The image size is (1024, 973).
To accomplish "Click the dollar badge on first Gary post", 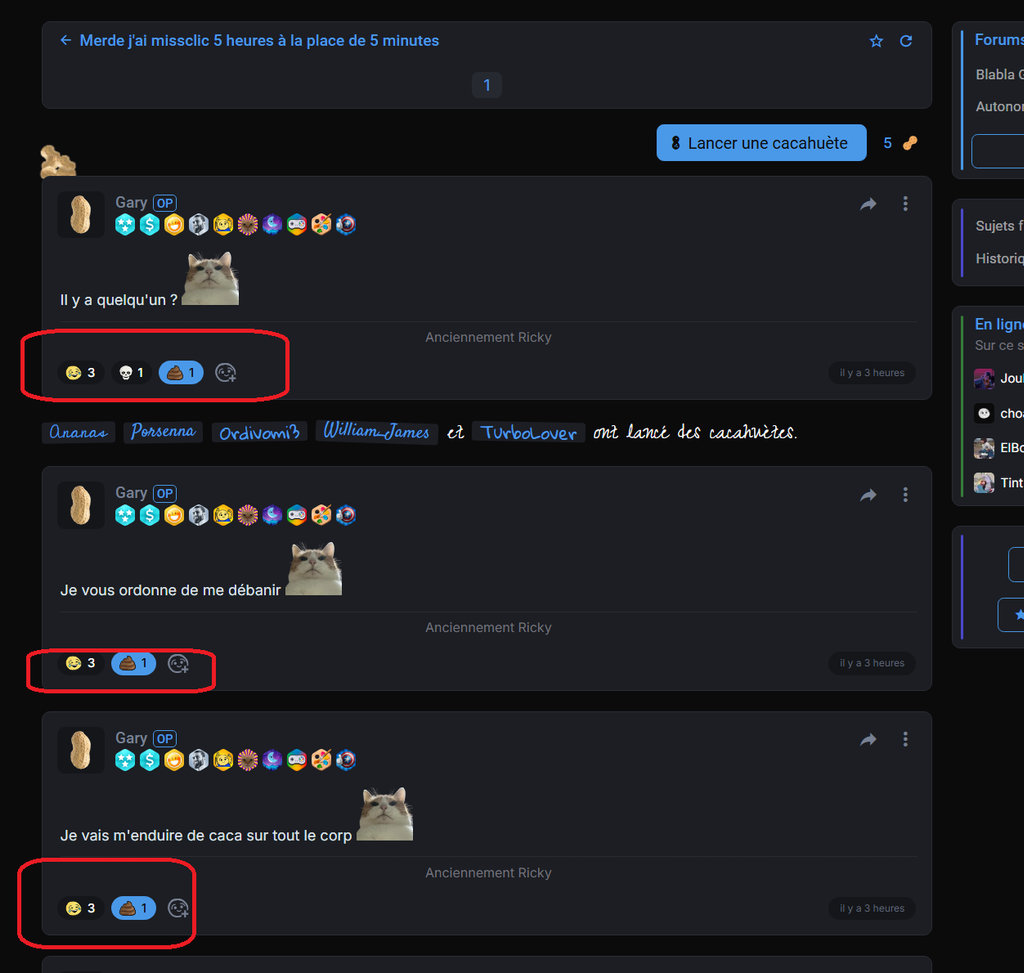I will coord(150,225).
